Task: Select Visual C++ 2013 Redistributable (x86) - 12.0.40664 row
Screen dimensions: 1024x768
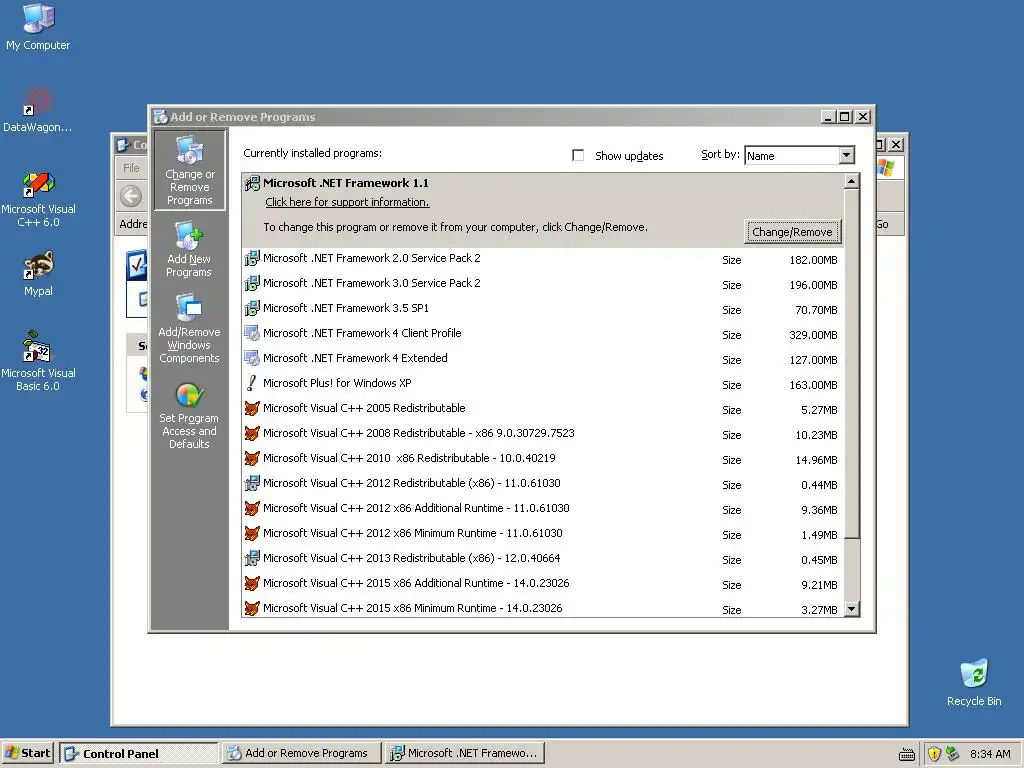Action: point(543,559)
